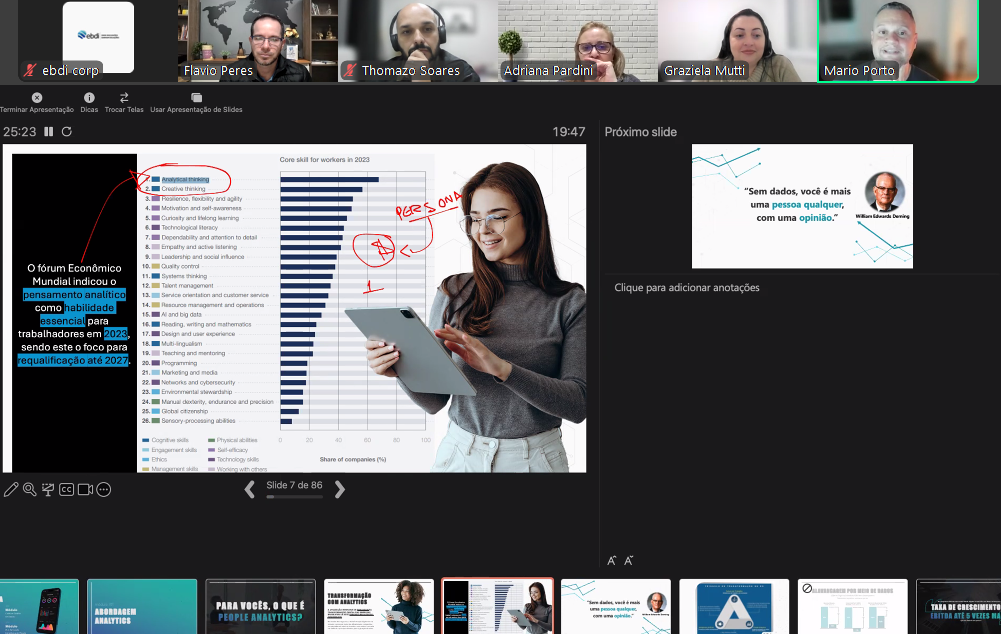1001x634 pixels.
Task: Toggle closed captions (CC) subtitles
Action: click(66, 490)
